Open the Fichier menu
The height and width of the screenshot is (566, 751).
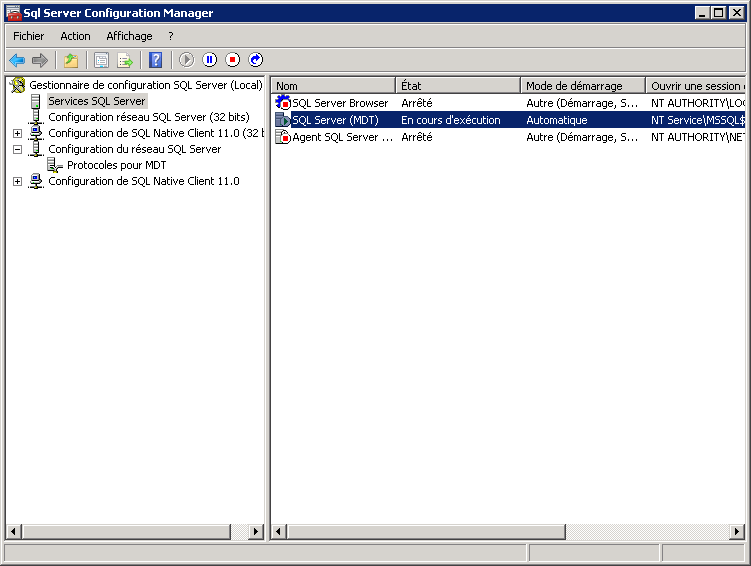(x=28, y=36)
